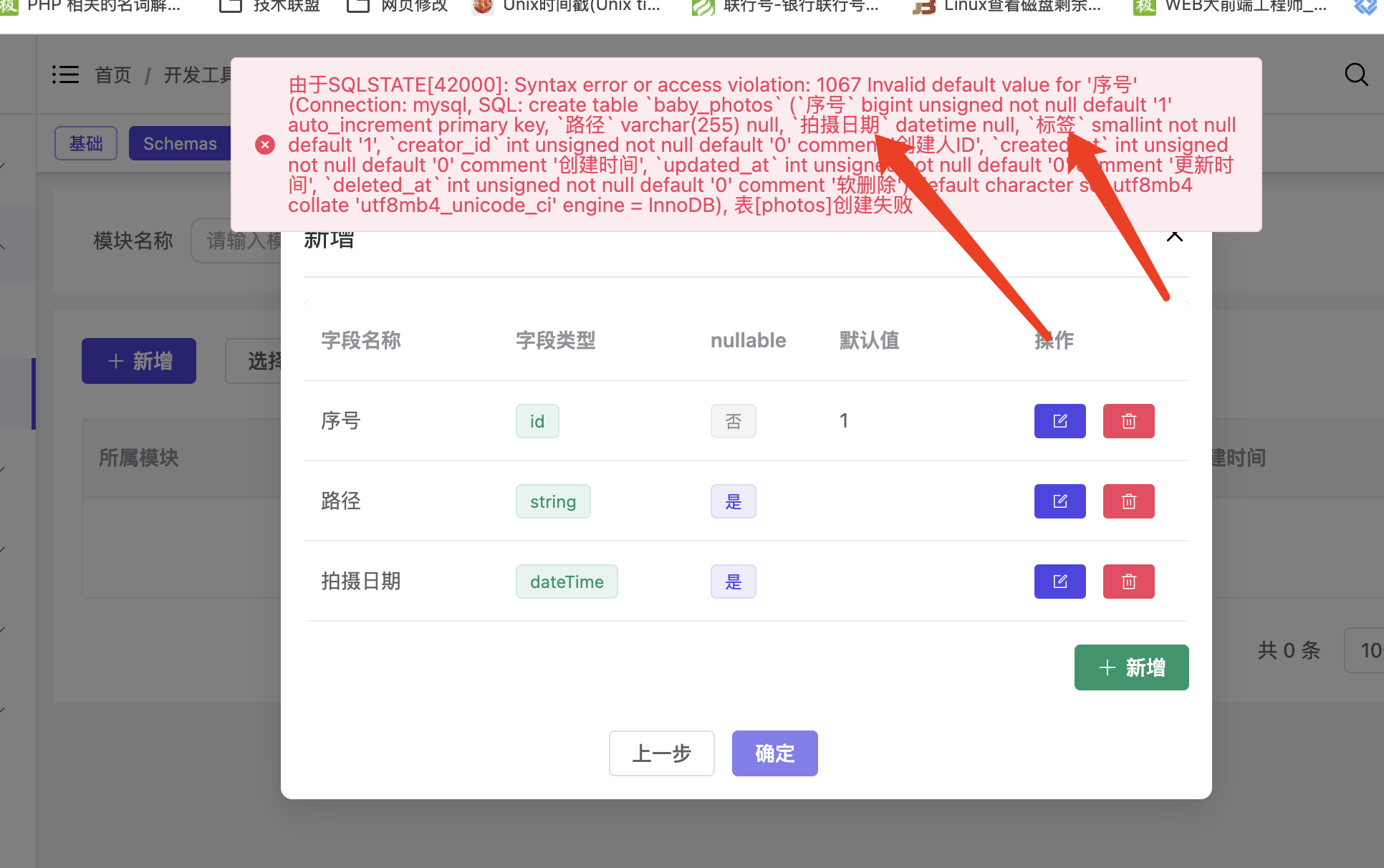Toggle nullable 是 for 拍摄日期 row
The image size is (1384, 868).
pos(733,582)
